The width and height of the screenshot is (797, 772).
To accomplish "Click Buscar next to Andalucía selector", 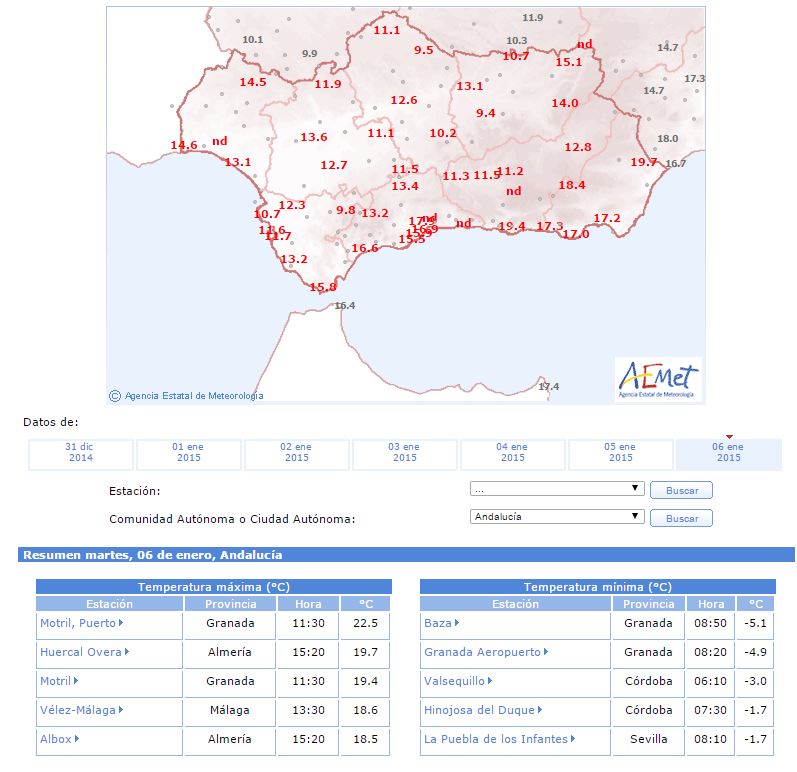I will click(681, 518).
